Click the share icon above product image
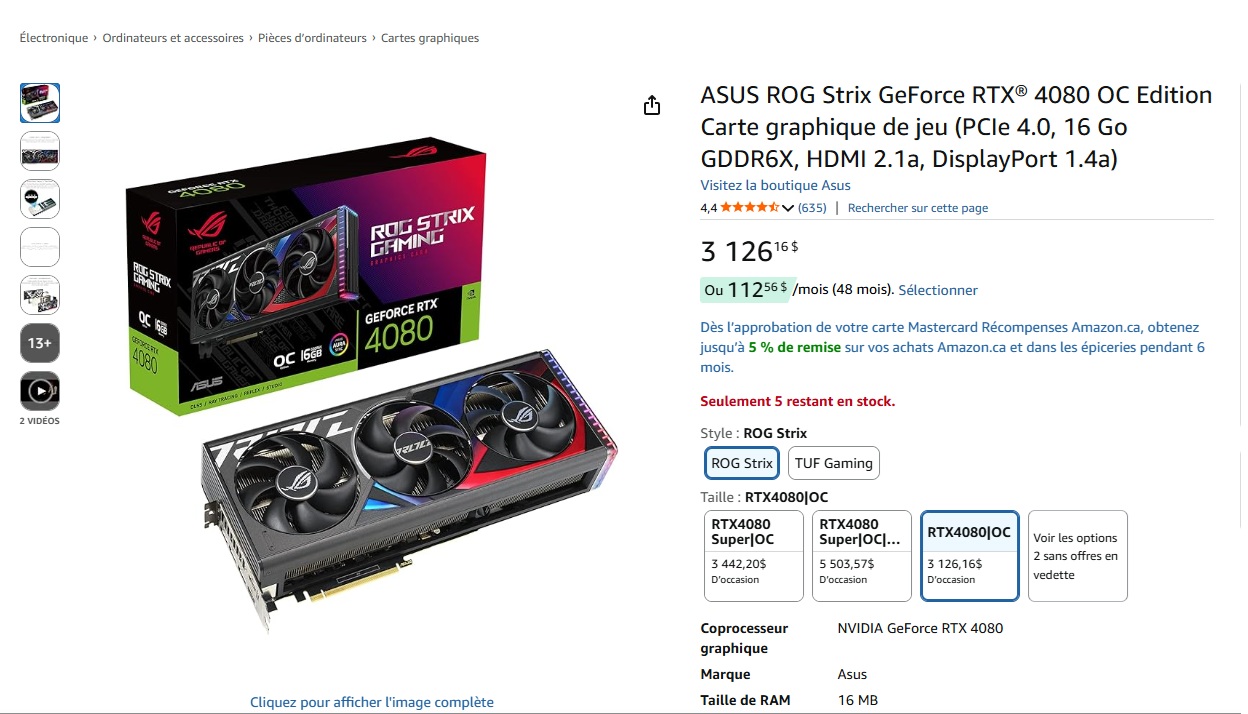The width and height of the screenshot is (1248, 714). coord(652,105)
